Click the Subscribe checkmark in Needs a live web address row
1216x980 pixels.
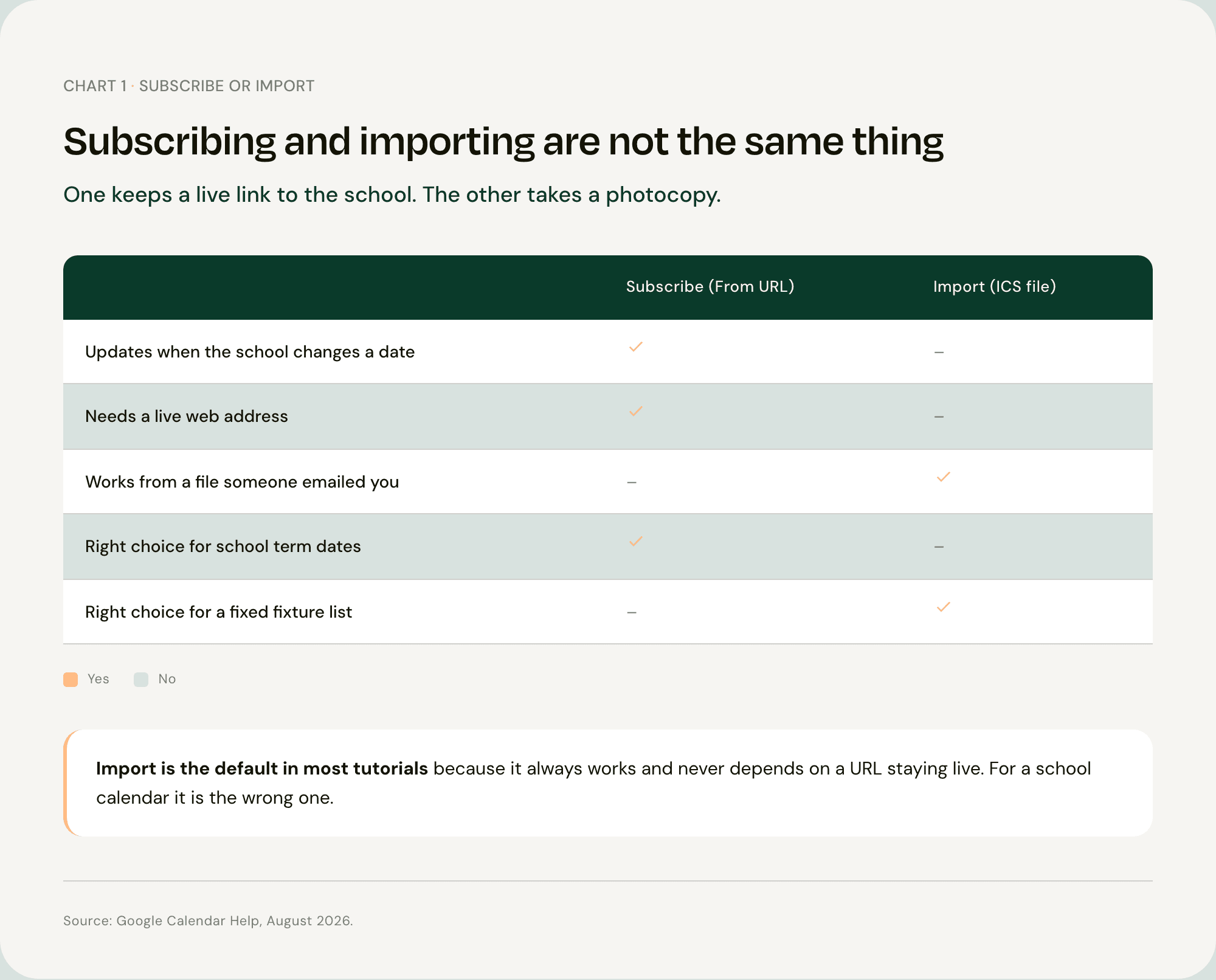[635, 412]
